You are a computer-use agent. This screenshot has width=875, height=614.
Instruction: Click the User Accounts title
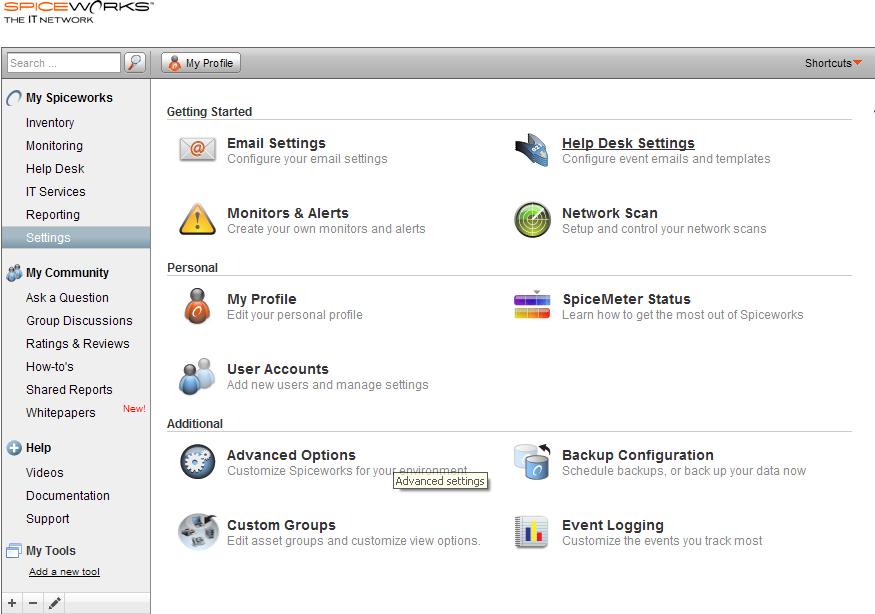(x=277, y=370)
